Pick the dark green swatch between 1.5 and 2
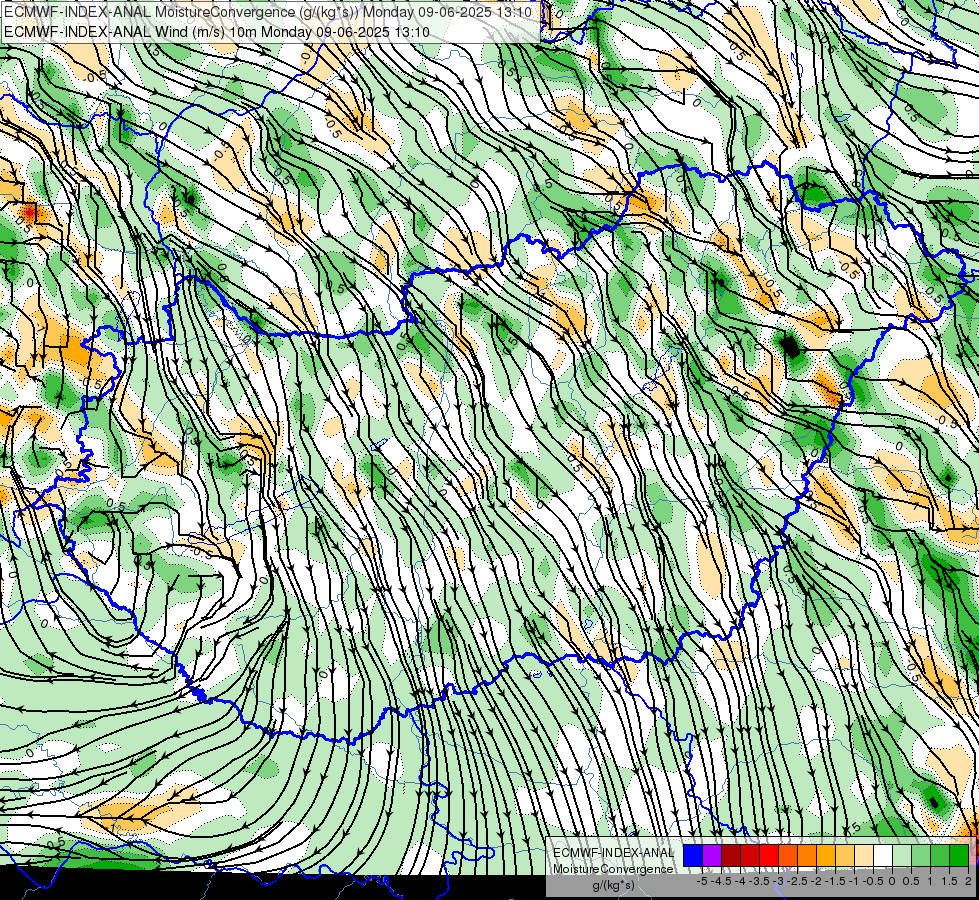The width and height of the screenshot is (979, 900). tap(959, 856)
